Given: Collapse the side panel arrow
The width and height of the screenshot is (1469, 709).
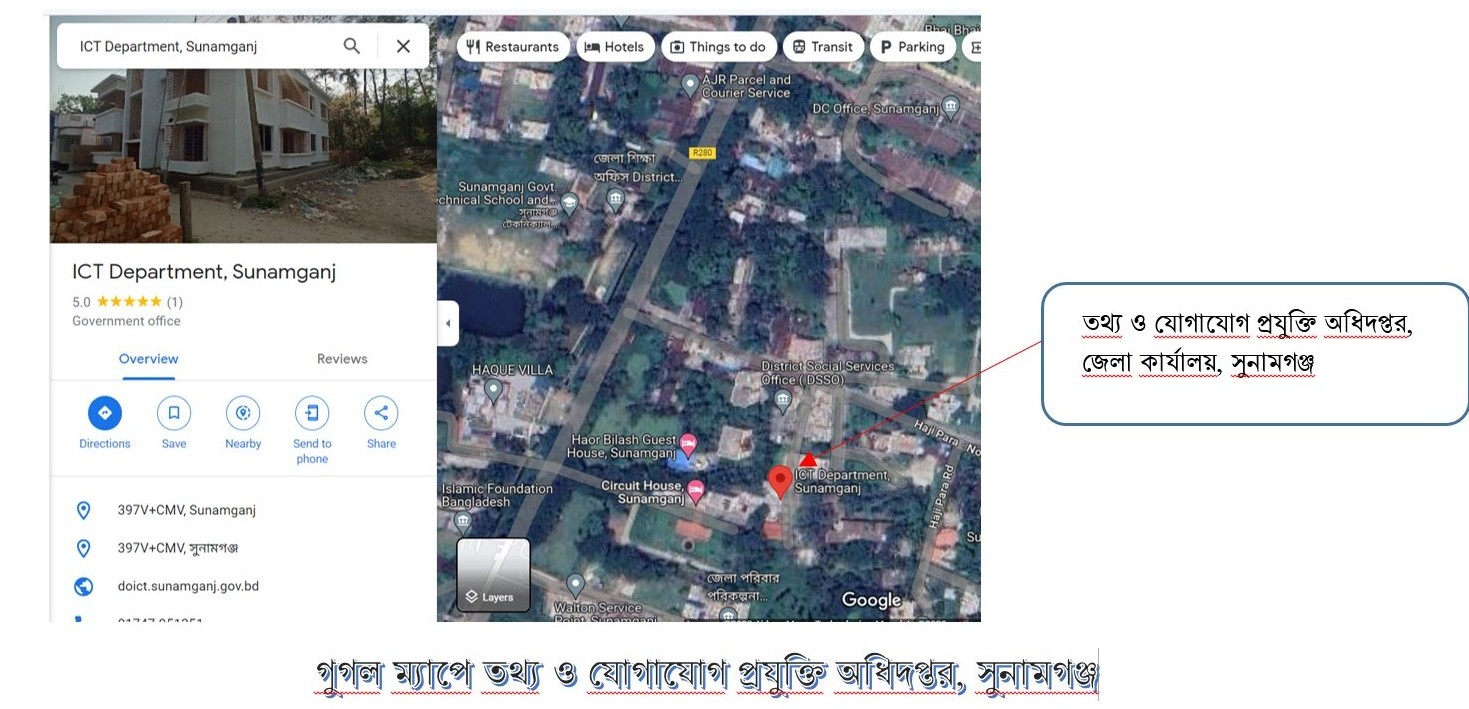Looking at the screenshot, I should (x=448, y=323).
